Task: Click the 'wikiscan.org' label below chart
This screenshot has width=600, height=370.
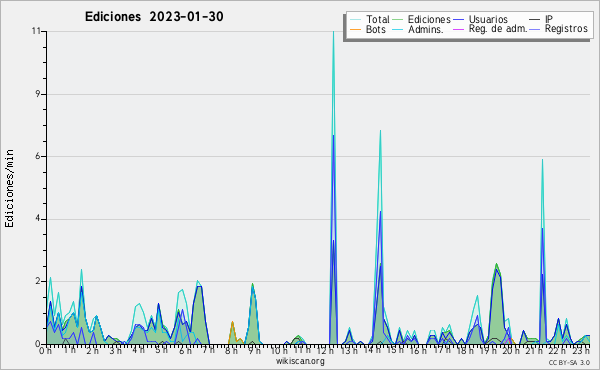Action: point(300,361)
